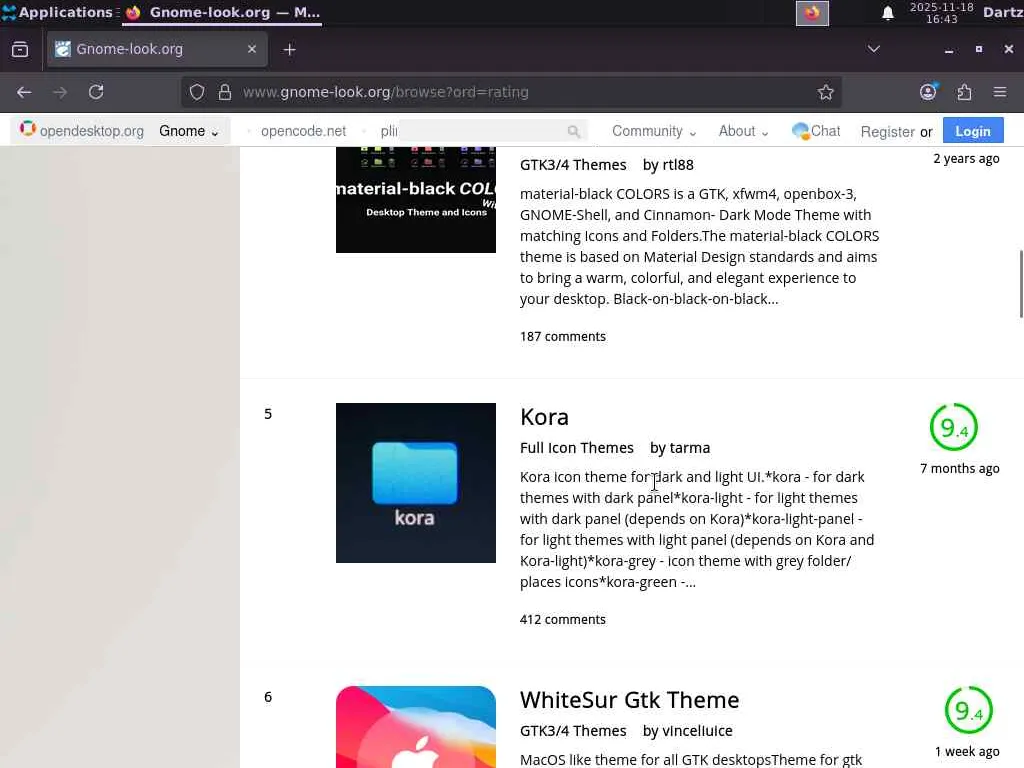The image size is (1024, 768).
Task: Click the Chat bubble icon
Action: [x=800, y=131]
